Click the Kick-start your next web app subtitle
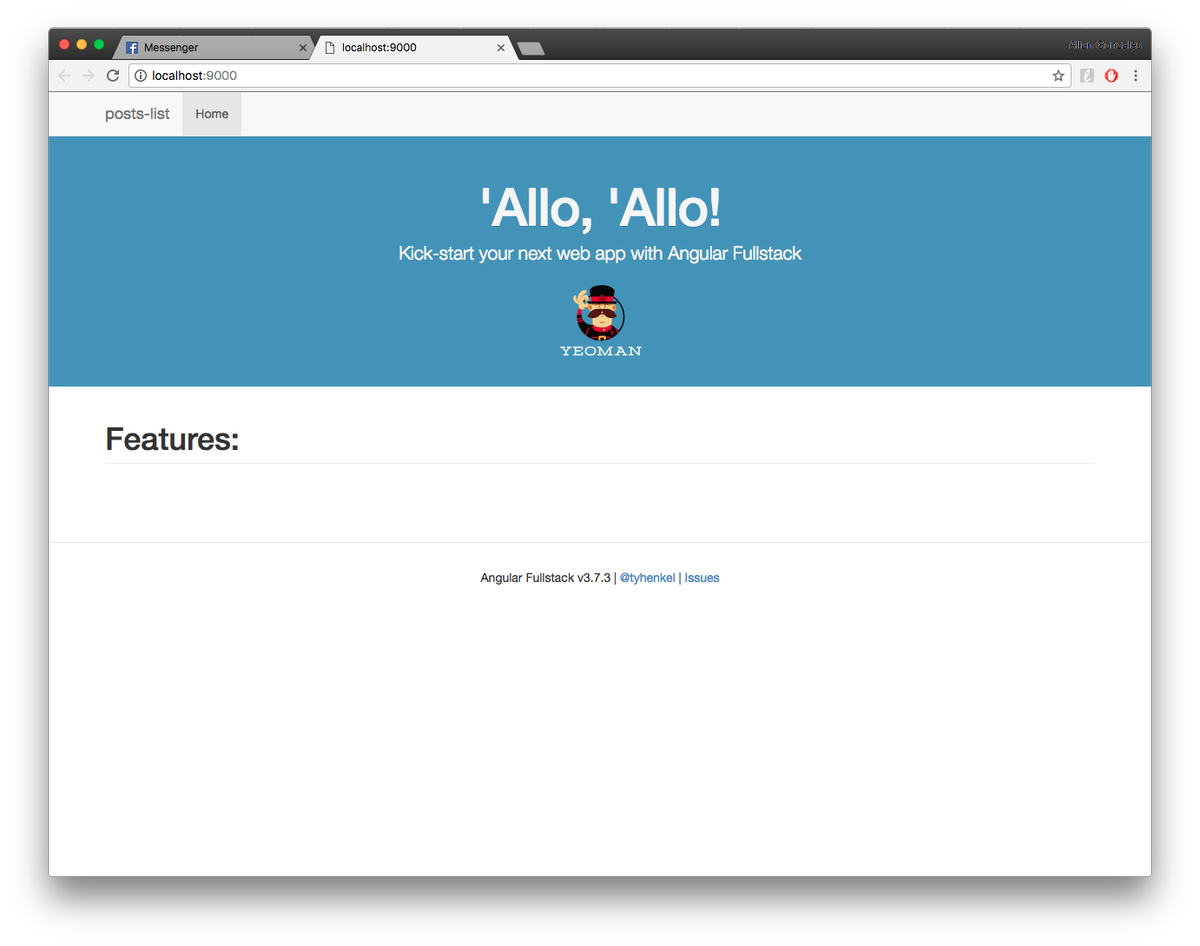The height and width of the screenshot is (946, 1200). [x=600, y=254]
